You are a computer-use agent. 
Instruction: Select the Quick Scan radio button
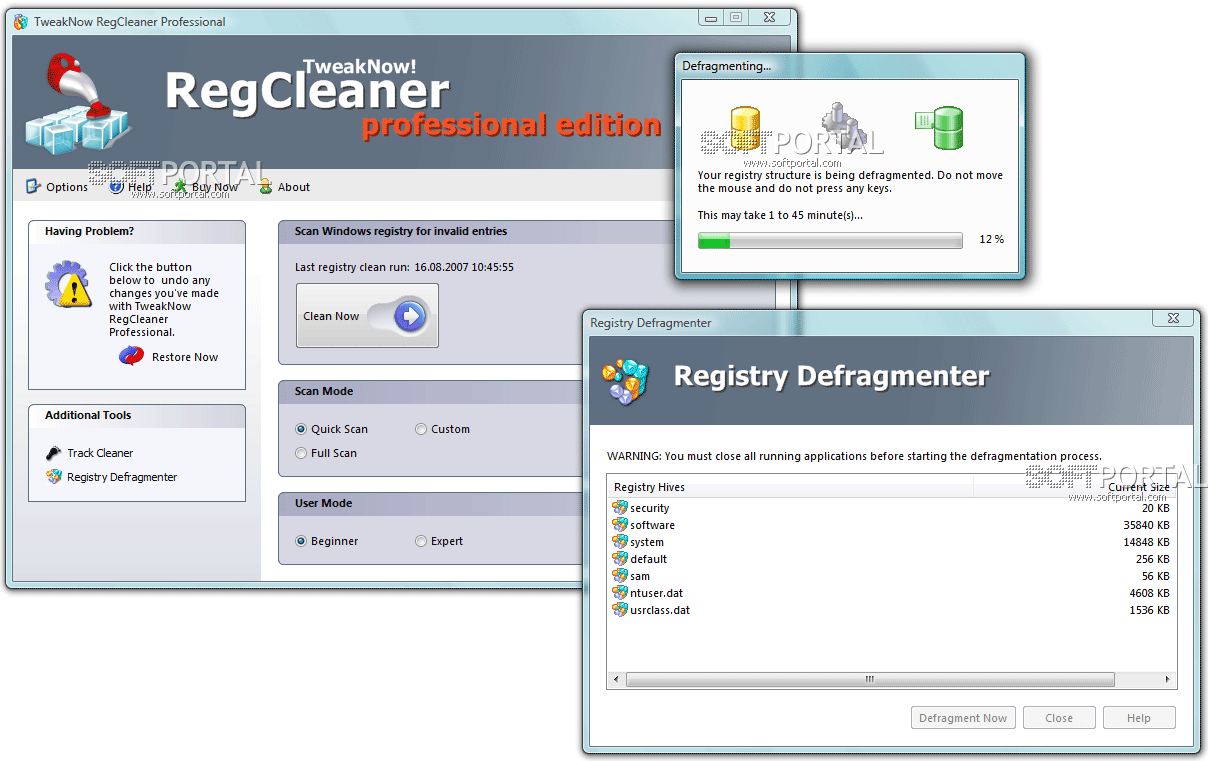301,429
